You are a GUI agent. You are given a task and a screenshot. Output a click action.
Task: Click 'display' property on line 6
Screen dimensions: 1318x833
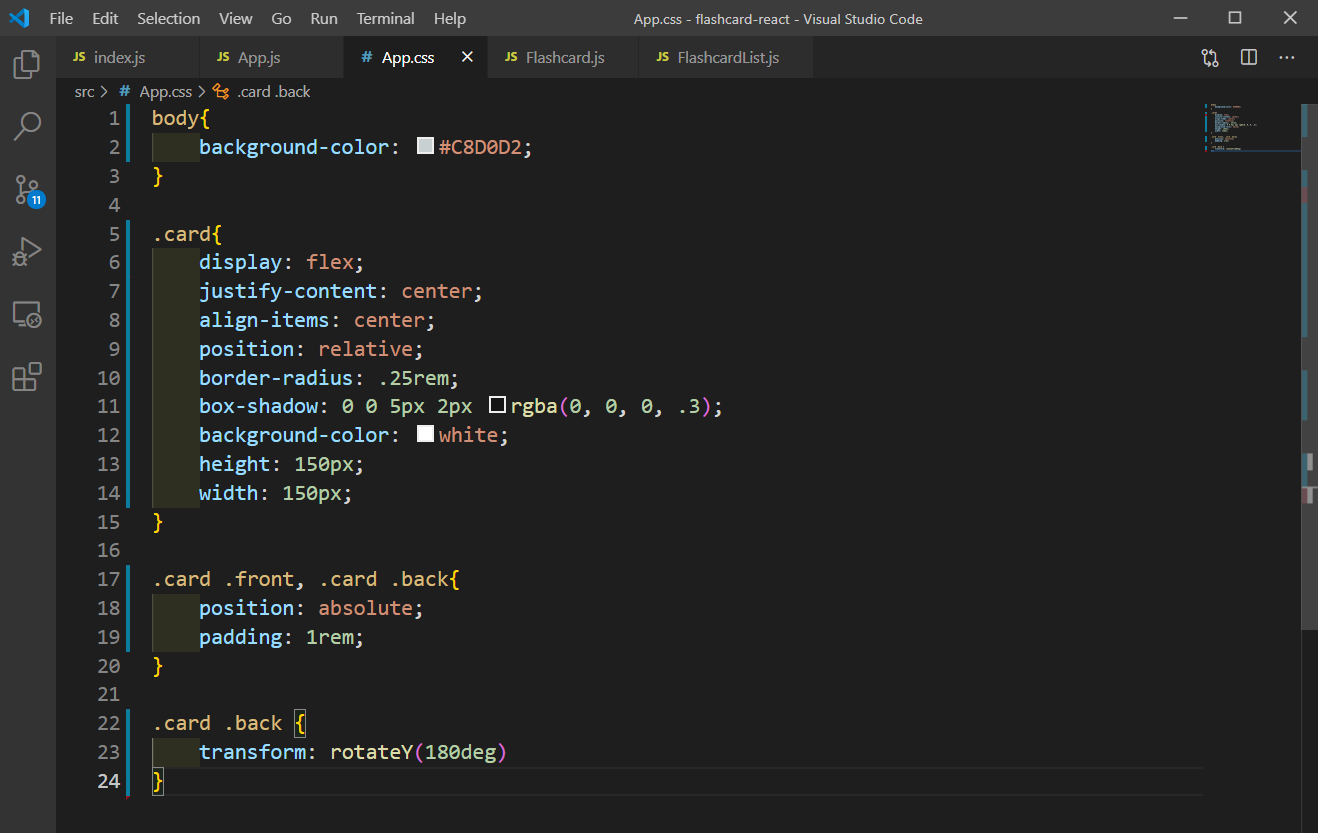coord(241,262)
